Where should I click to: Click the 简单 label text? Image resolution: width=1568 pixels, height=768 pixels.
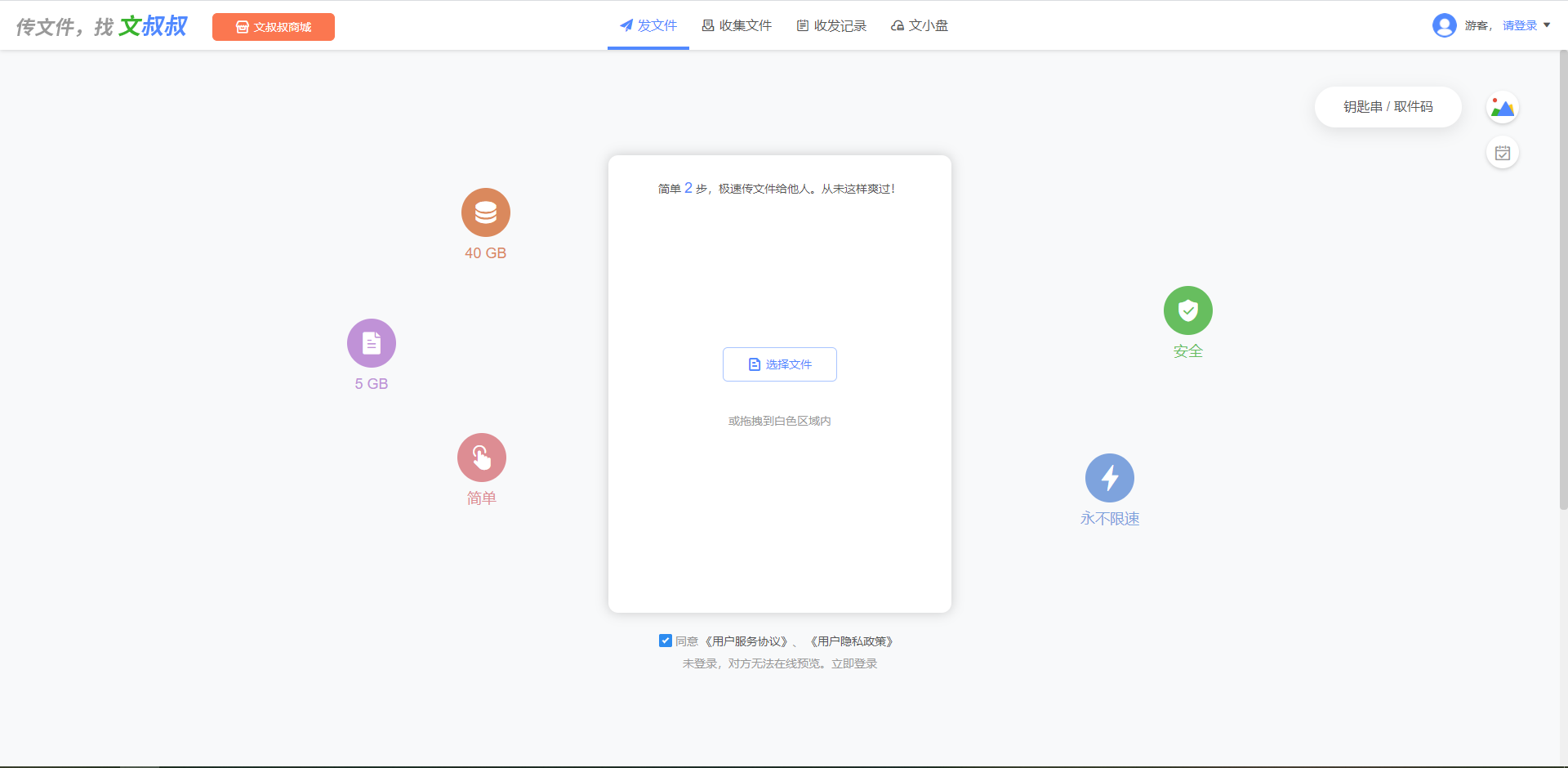coord(482,498)
